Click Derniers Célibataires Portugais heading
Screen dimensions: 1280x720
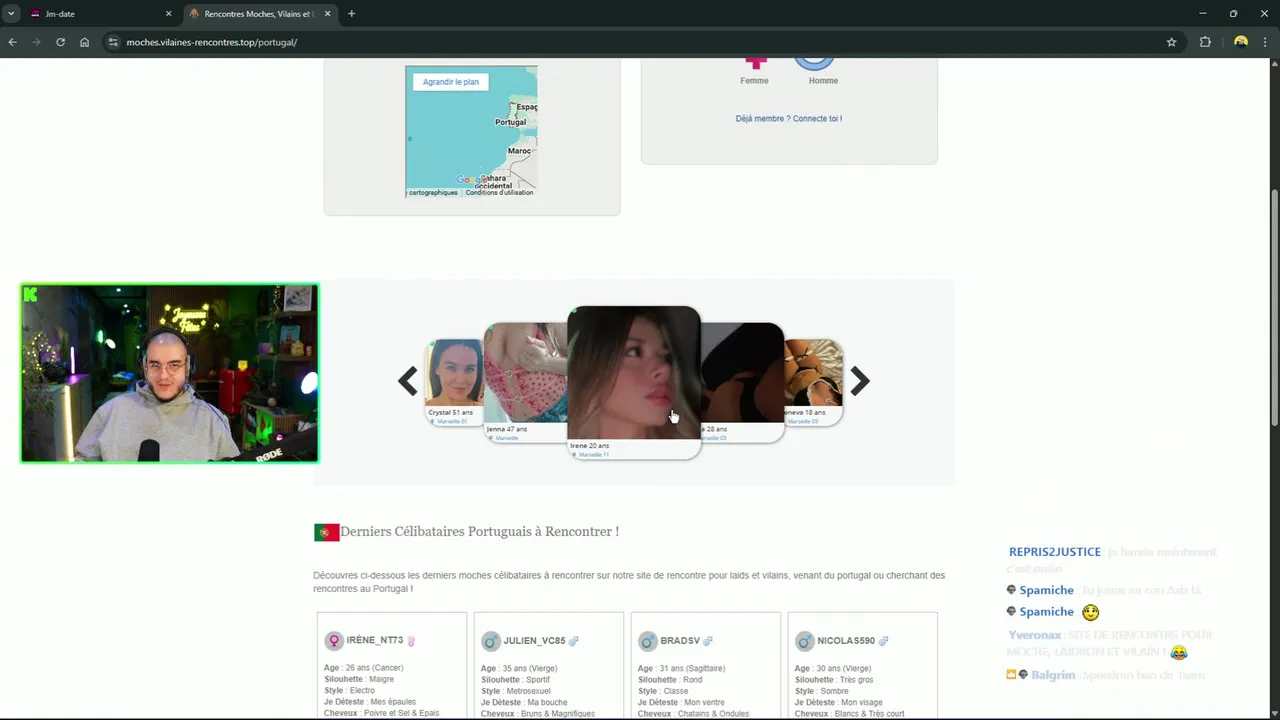click(479, 531)
